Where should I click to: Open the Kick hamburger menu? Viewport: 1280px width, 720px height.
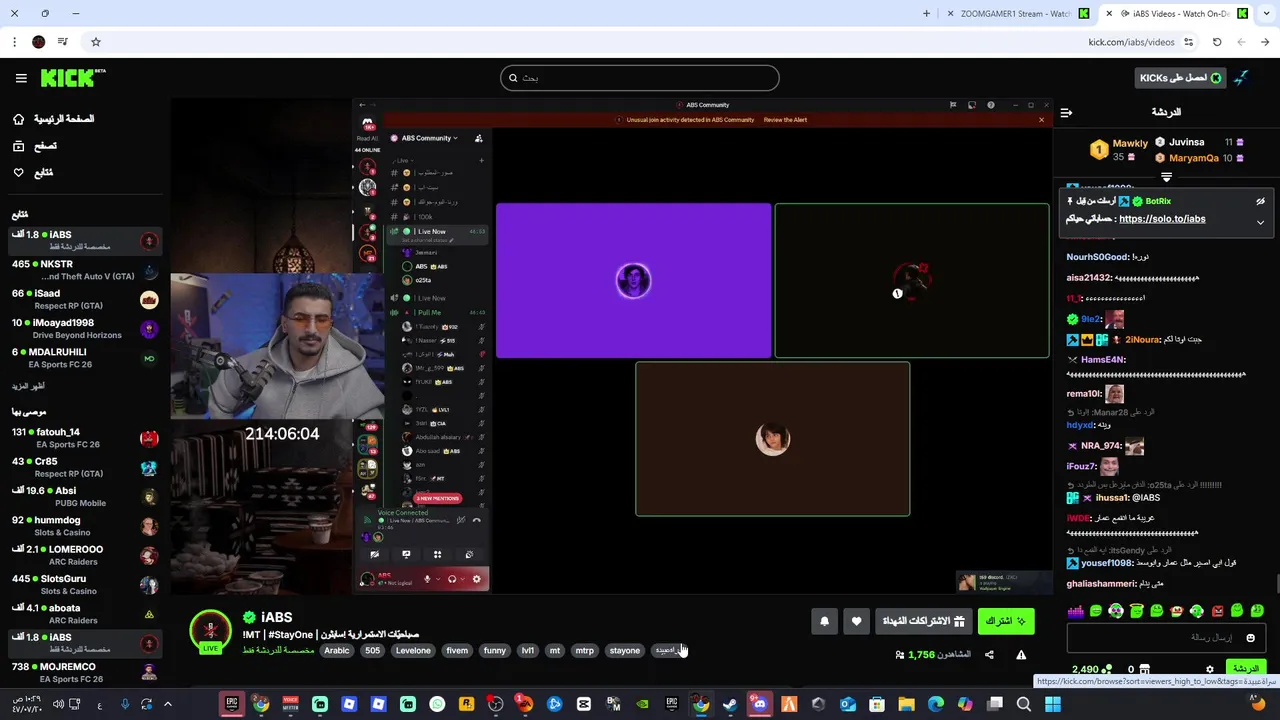tap(21, 78)
